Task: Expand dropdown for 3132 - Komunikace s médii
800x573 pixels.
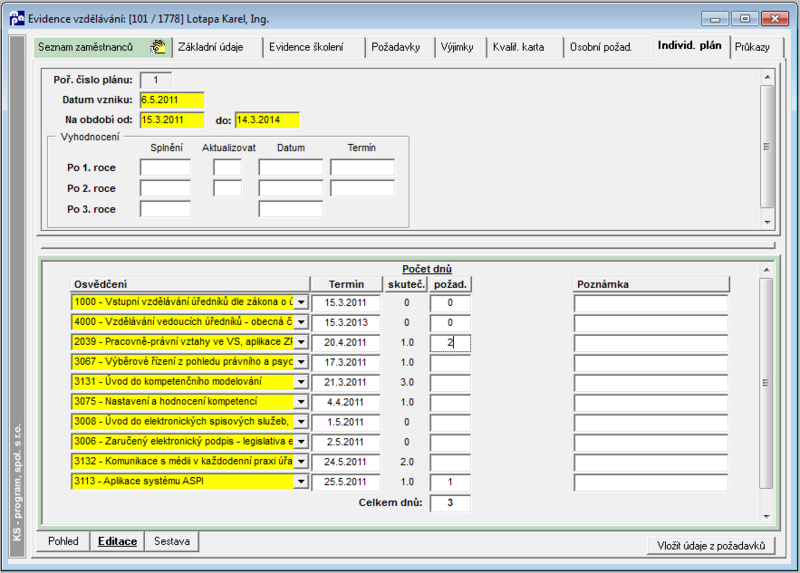Action: pos(302,461)
